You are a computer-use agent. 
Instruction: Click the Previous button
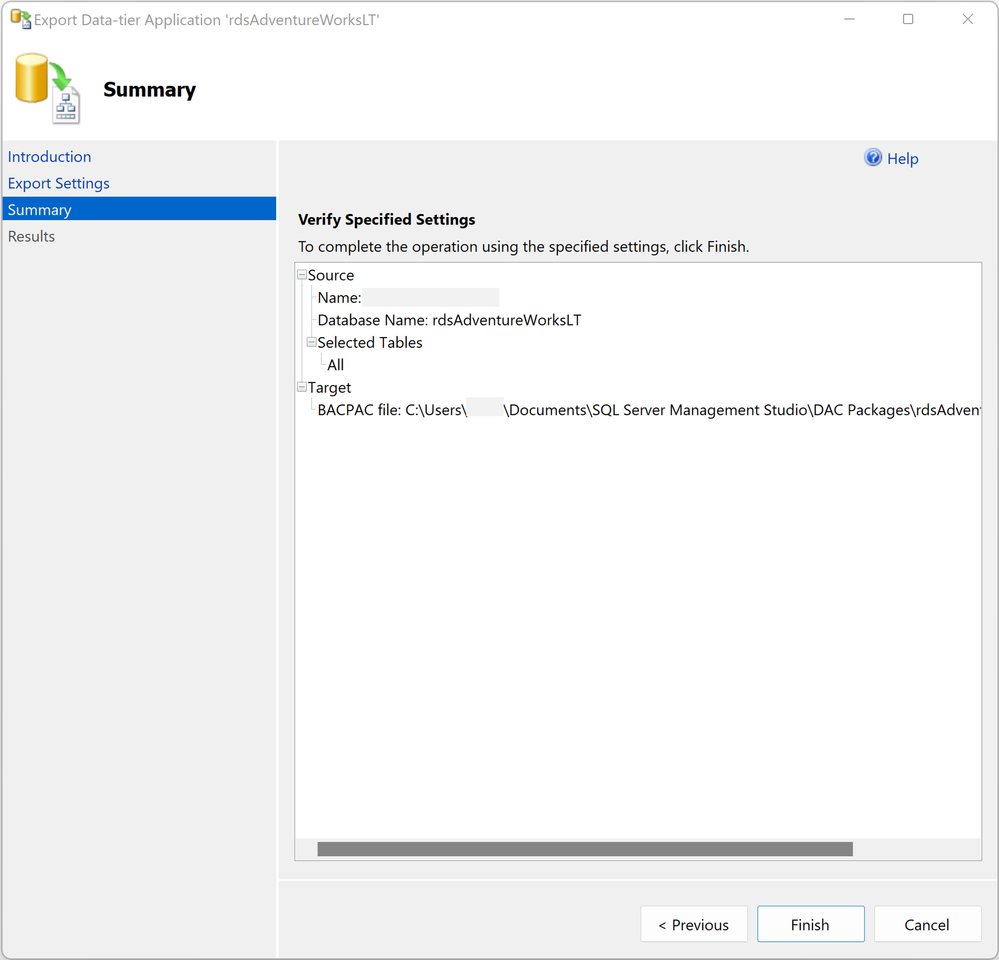pyautogui.click(x=694, y=924)
